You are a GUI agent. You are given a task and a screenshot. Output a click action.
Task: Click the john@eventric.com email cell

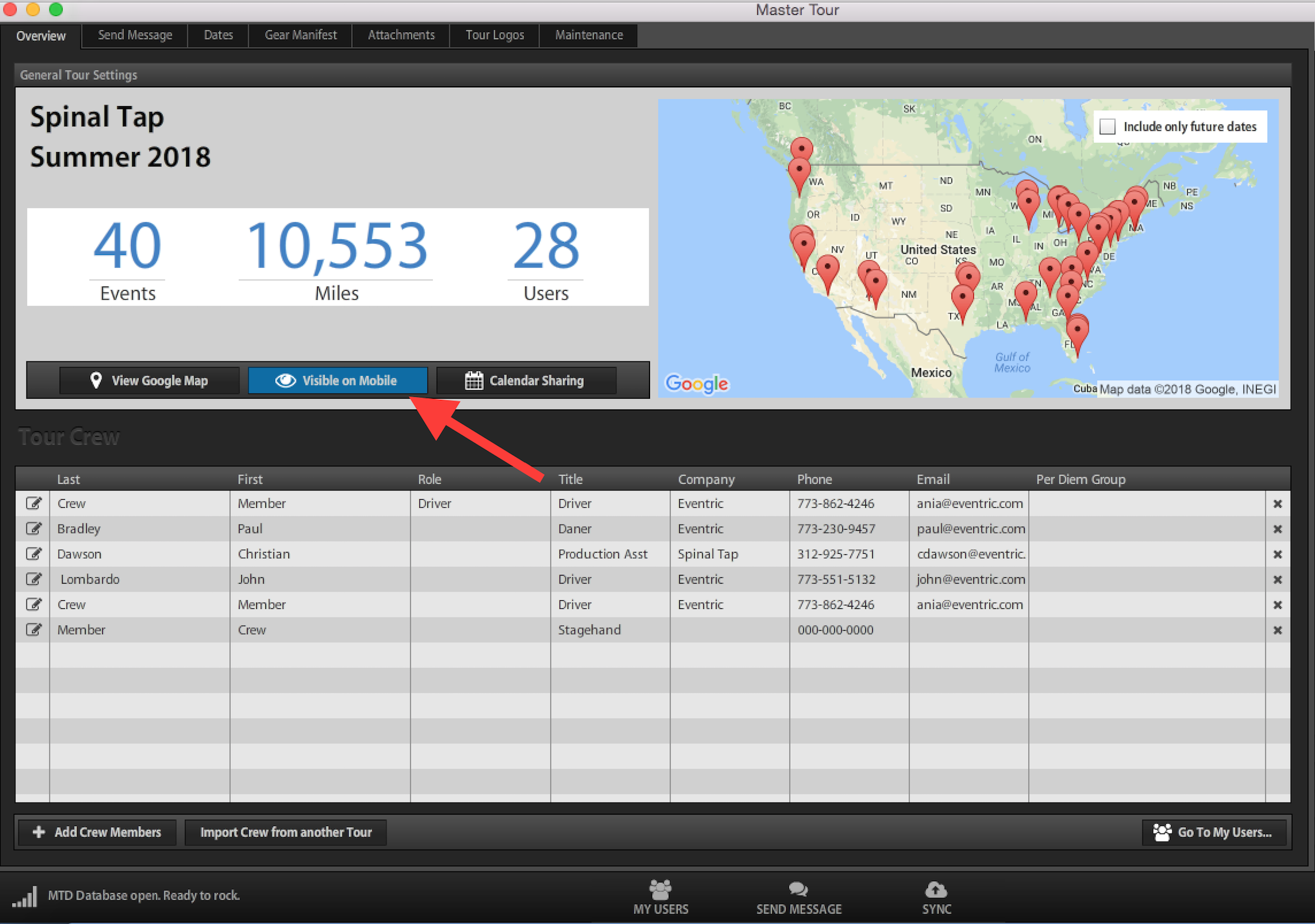[969, 580]
